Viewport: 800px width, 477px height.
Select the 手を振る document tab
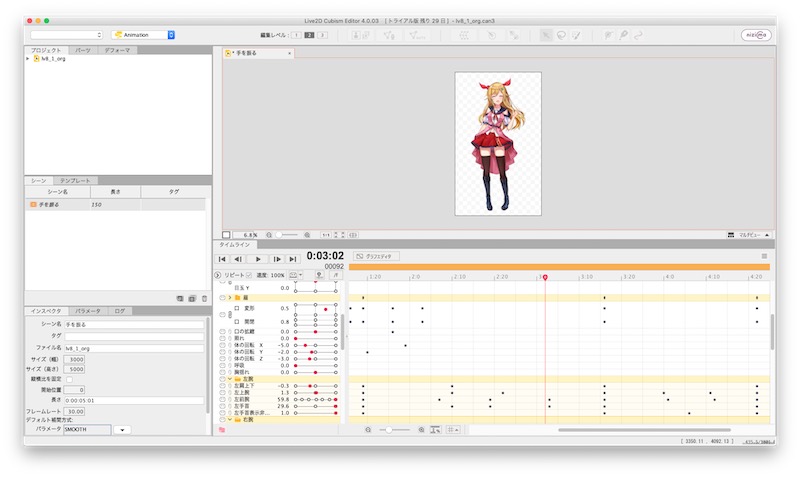coord(258,53)
